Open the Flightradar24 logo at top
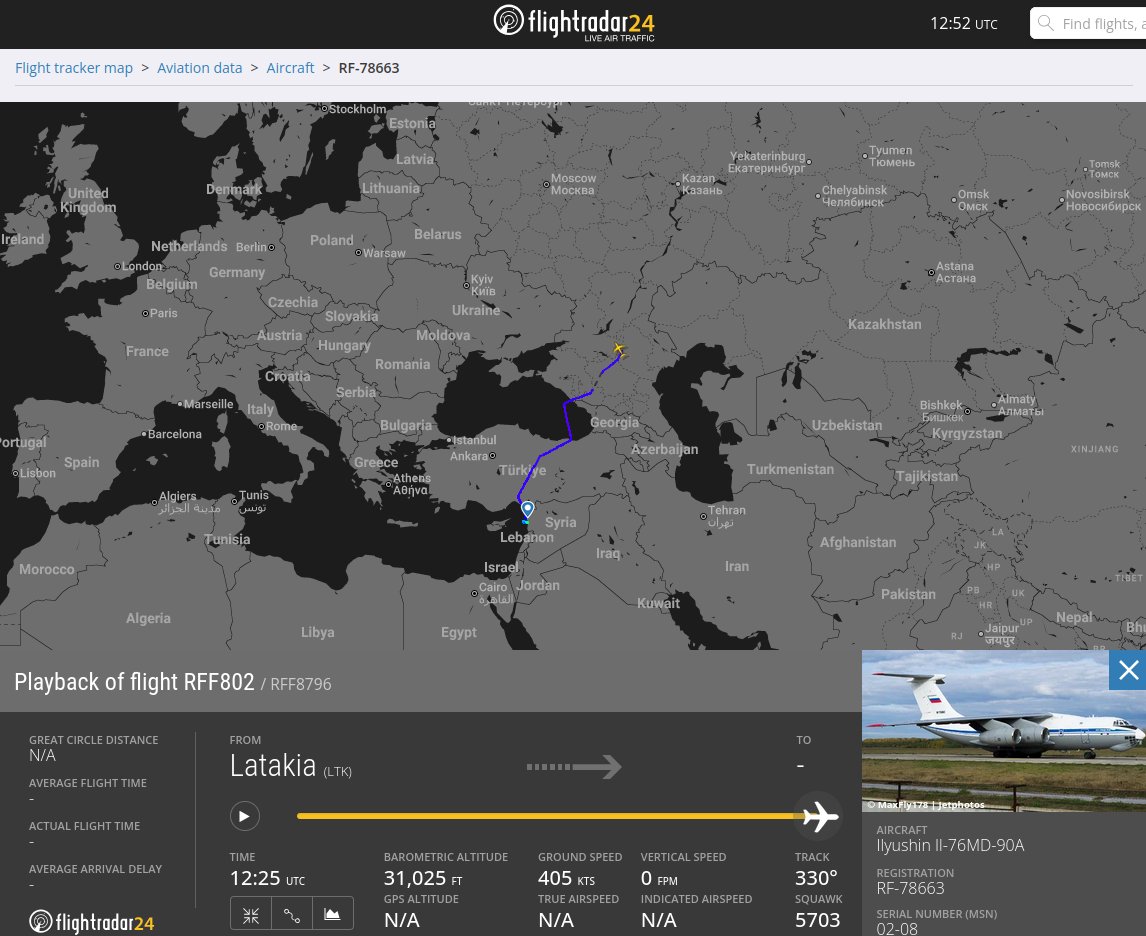Viewport: 1146px width, 936px height. coord(574,23)
